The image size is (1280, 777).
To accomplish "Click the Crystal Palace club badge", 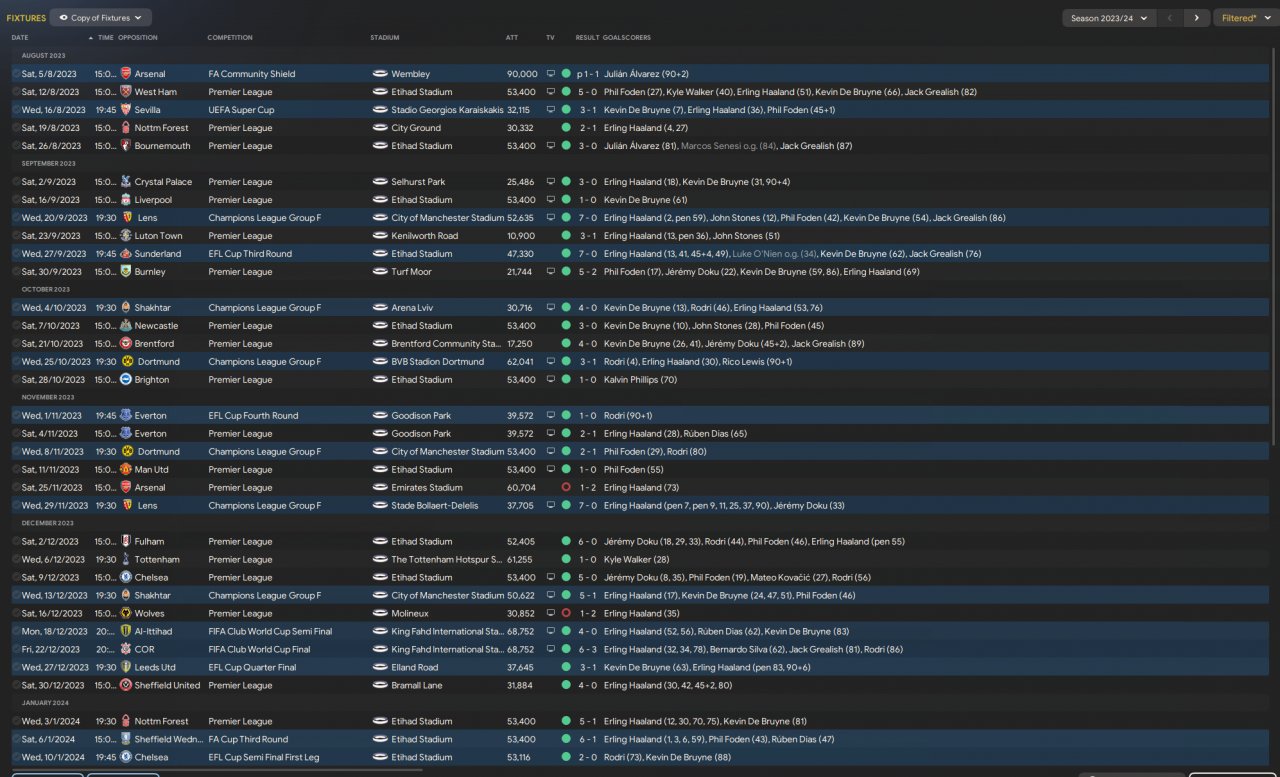I will (x=125, y=182).
